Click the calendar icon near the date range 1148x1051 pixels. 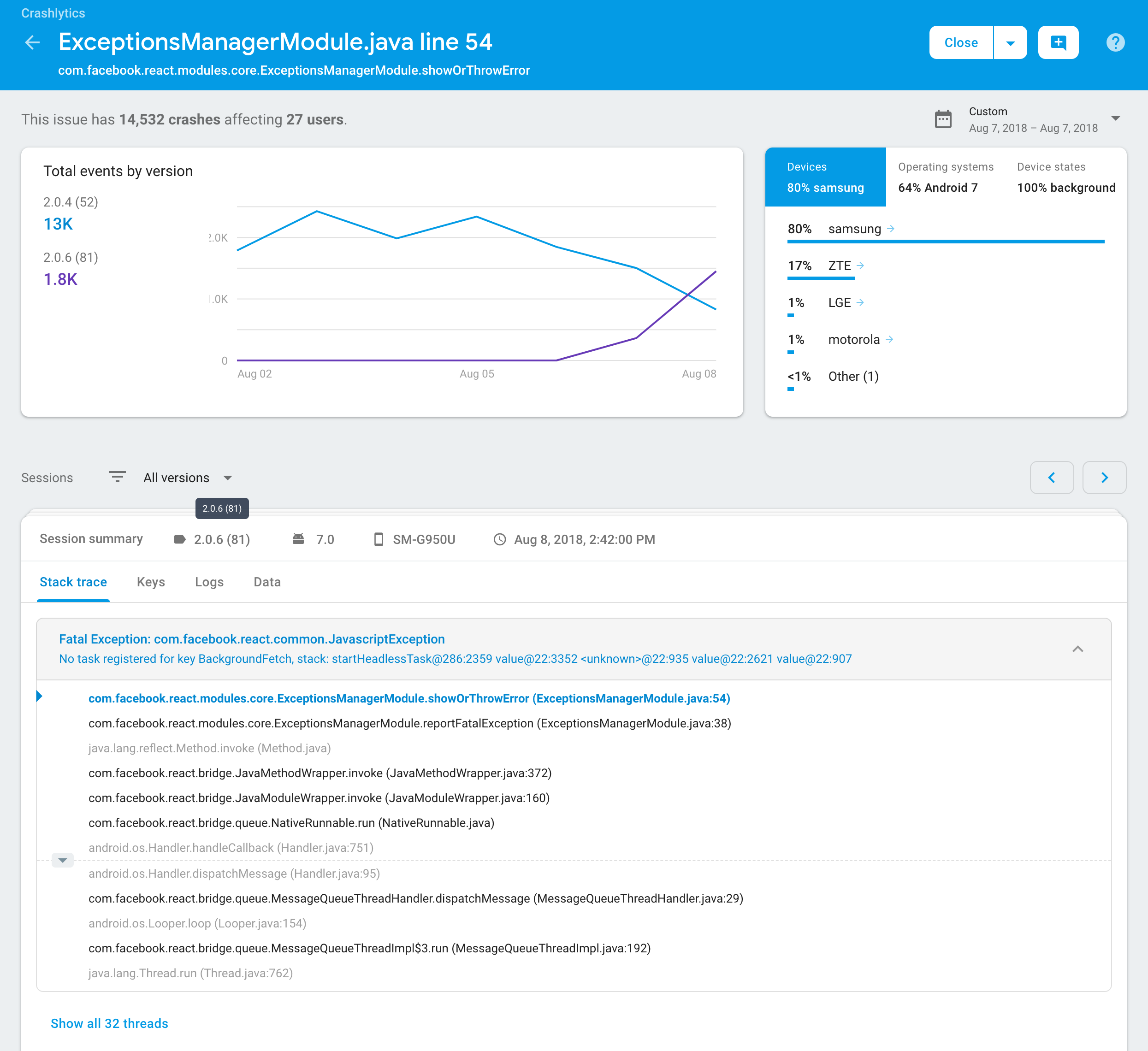point(944,119)
